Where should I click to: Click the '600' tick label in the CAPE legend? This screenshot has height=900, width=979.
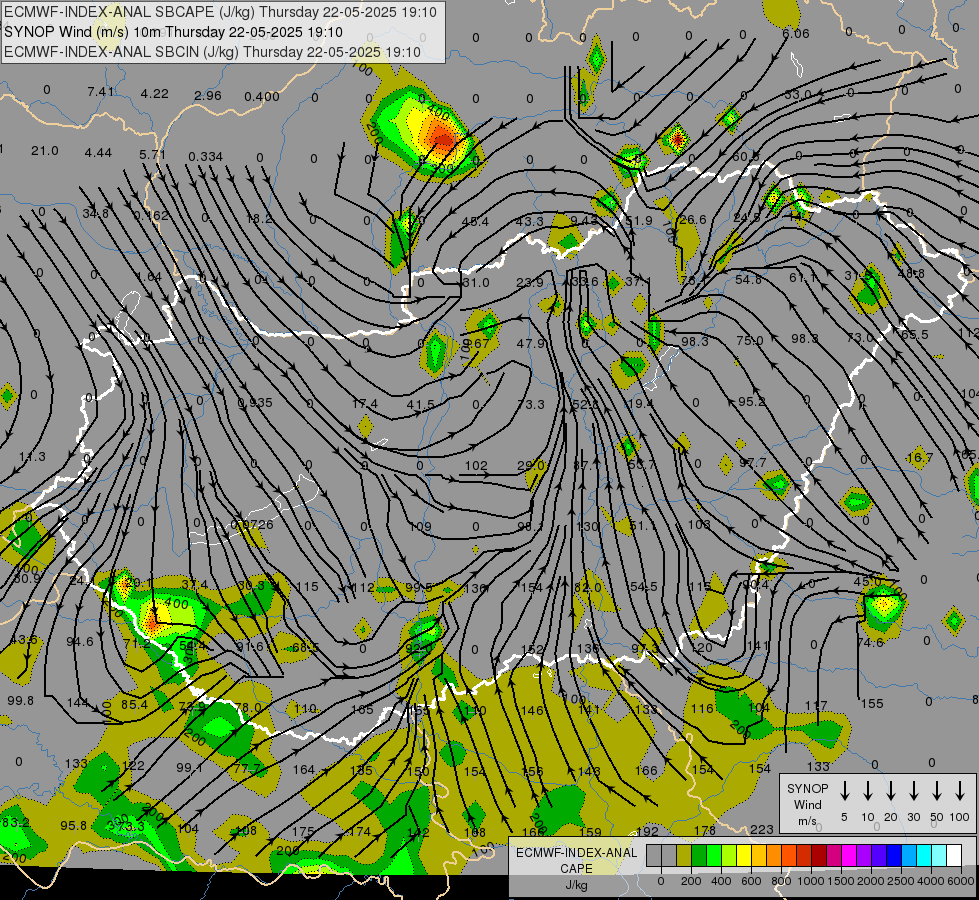coord(751,881)
